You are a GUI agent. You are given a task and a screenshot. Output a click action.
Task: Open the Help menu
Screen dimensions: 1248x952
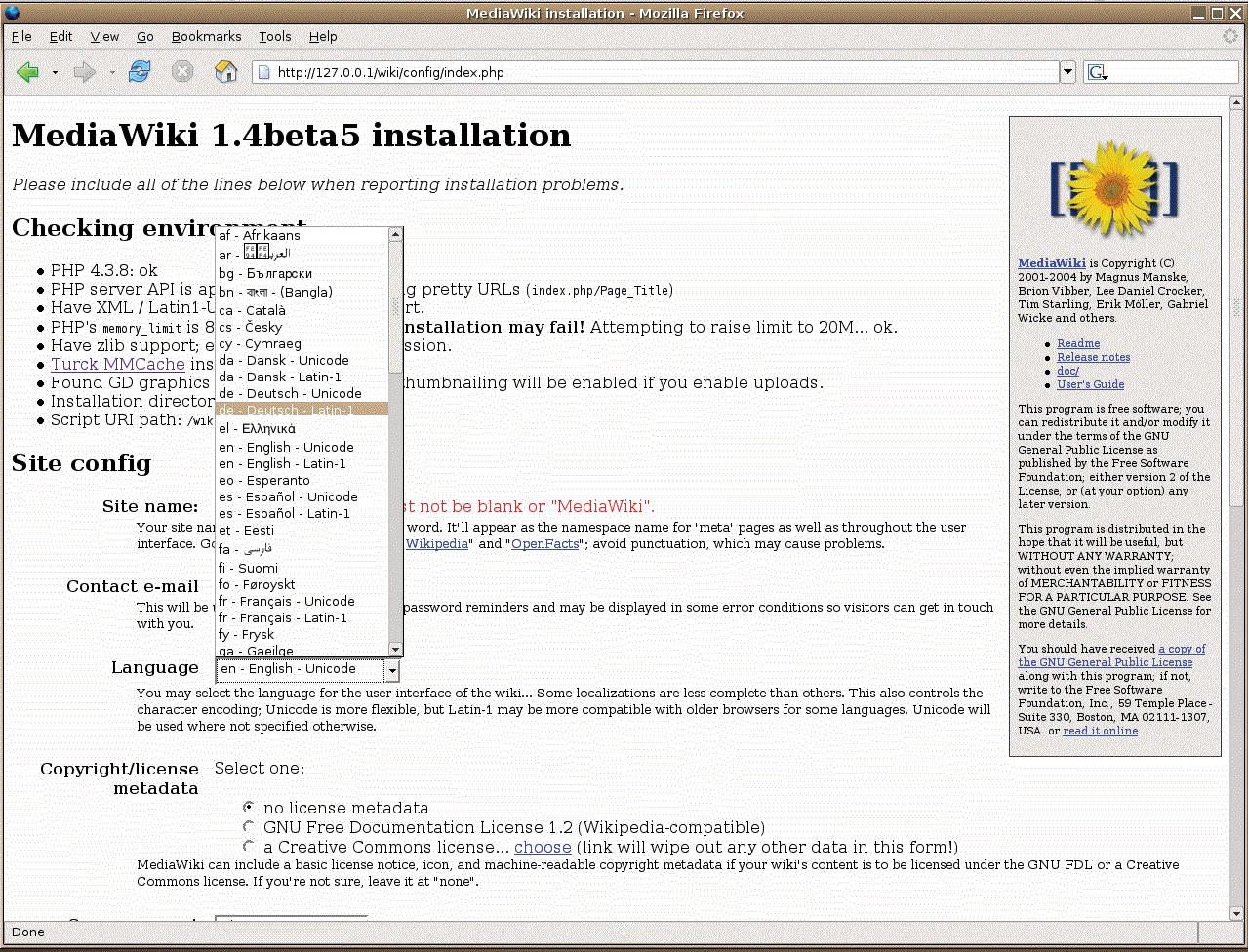[x=323, y=37]
